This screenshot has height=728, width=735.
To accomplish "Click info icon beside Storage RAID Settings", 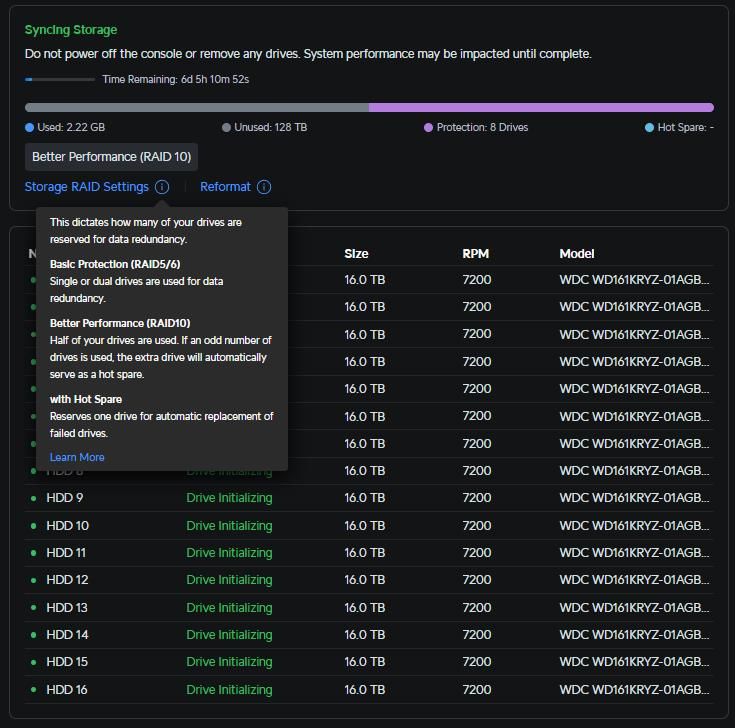I will tap(162, 187).
